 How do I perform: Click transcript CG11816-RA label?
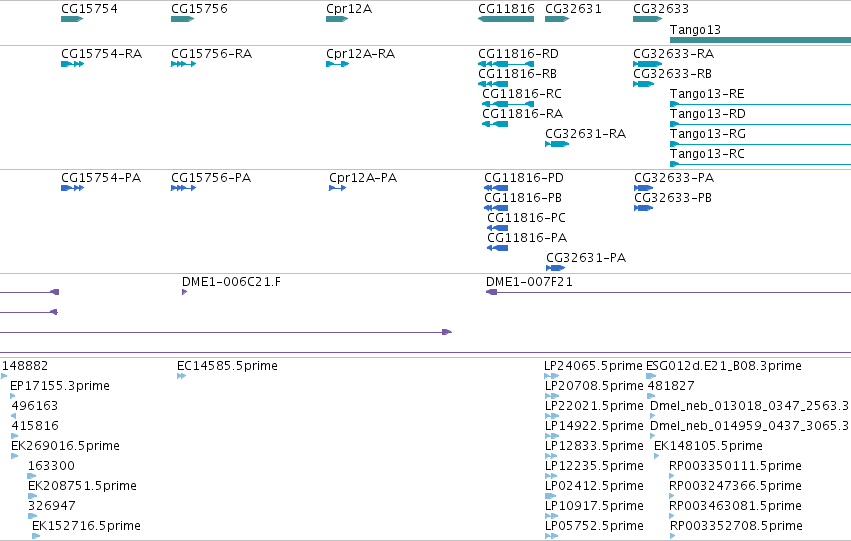pyautogui.click(x=523, y=114)
